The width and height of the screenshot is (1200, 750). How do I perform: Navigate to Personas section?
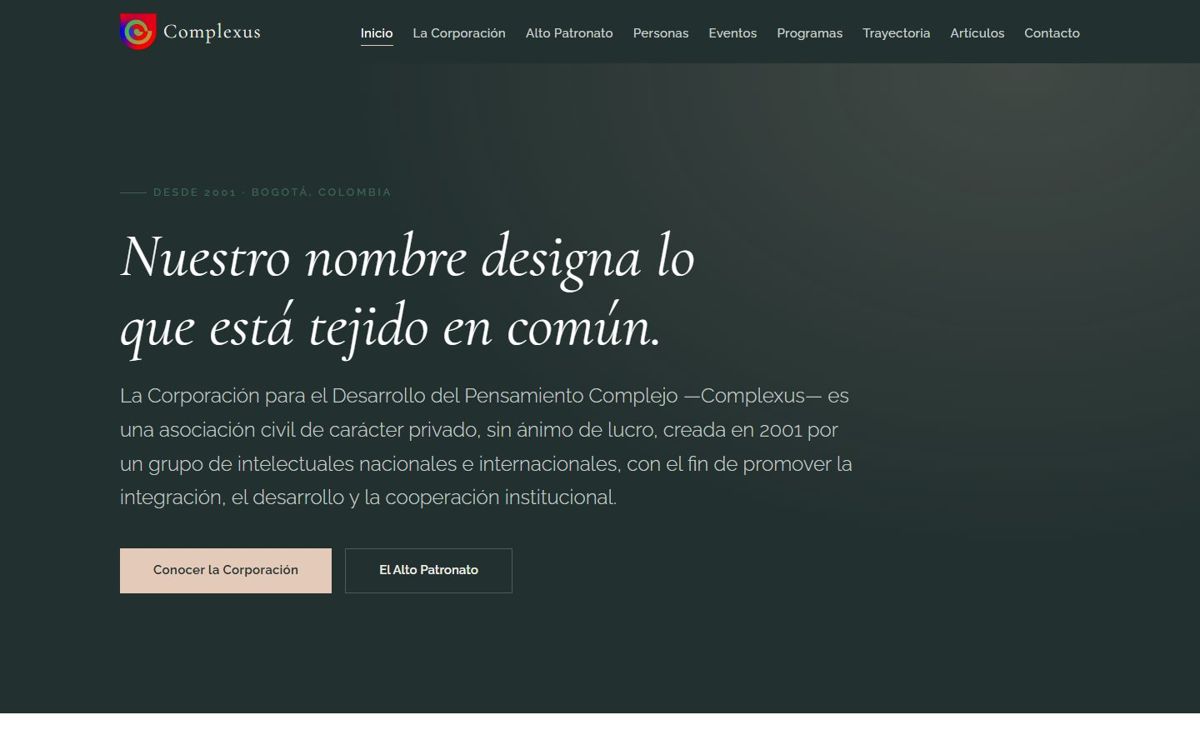coord(661,33)
